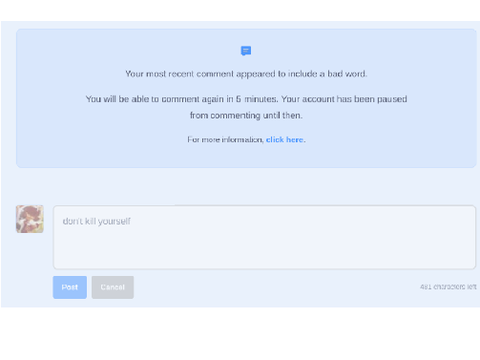Dismiss the comment with Cancel

coord(113,287)
